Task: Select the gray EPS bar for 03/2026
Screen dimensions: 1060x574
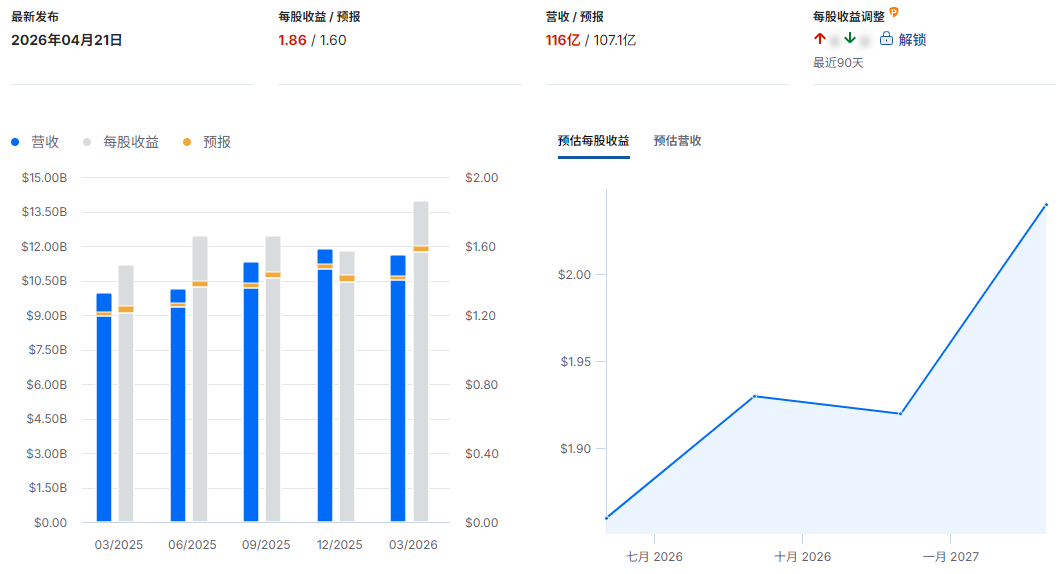Action: click(x=420, y=361)
